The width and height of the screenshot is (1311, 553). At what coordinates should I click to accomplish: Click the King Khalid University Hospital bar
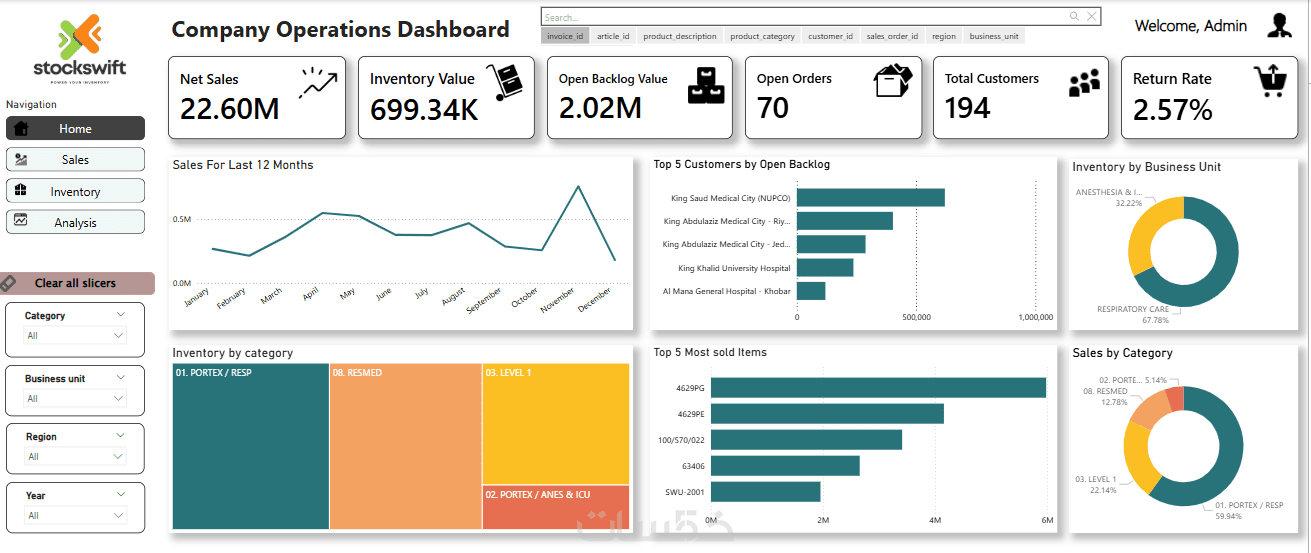click(x=825, y=267)
